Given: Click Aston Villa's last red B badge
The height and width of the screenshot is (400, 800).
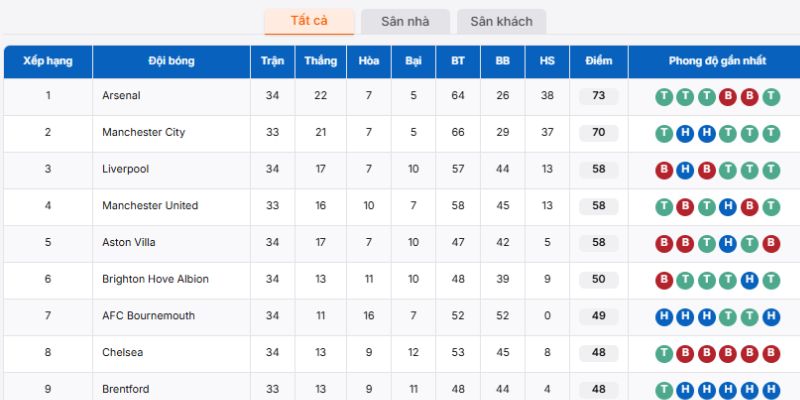Looking at the screenshot, I should pyautogui.click(x=771, y=244).
